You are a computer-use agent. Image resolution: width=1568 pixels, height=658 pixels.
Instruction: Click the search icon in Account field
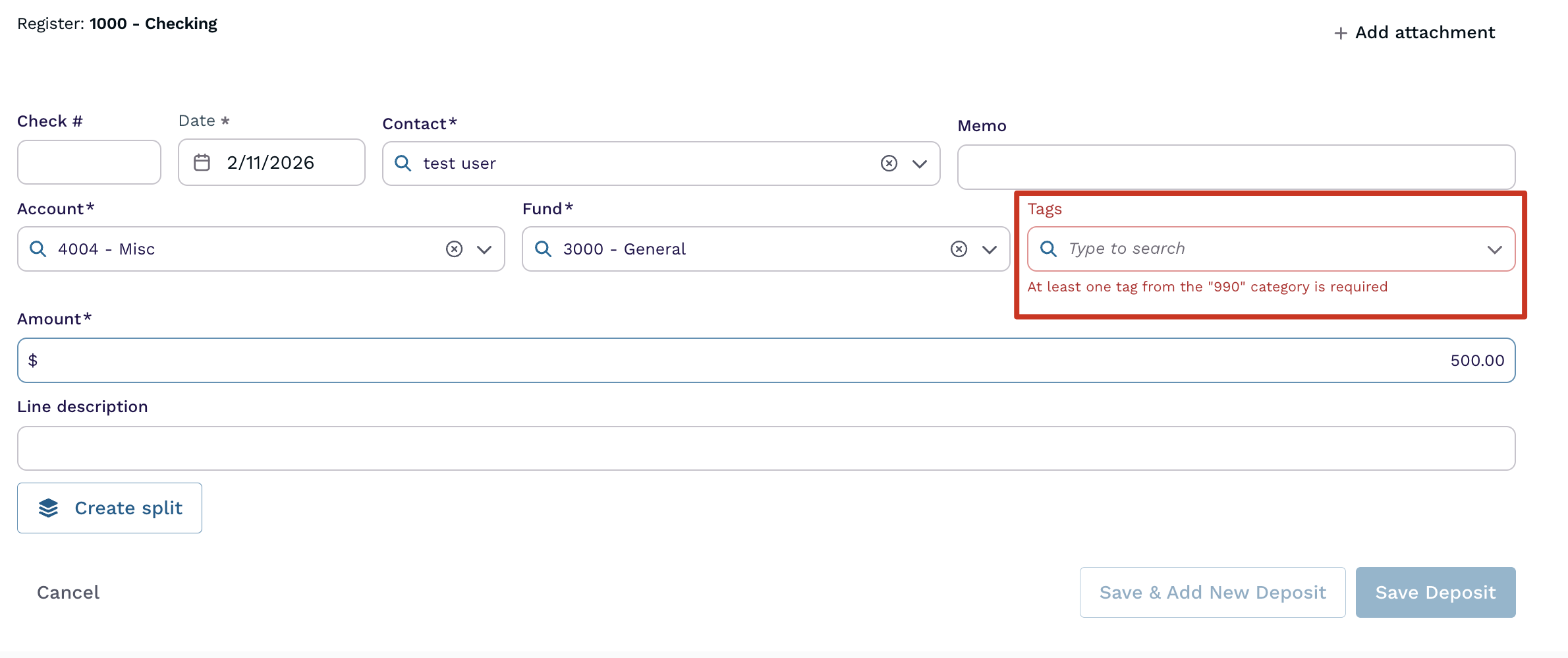pos(38,249)
